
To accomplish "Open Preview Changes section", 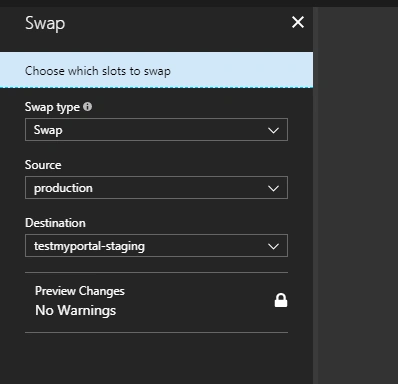I will pyautogui.click(x=156, y=302).
